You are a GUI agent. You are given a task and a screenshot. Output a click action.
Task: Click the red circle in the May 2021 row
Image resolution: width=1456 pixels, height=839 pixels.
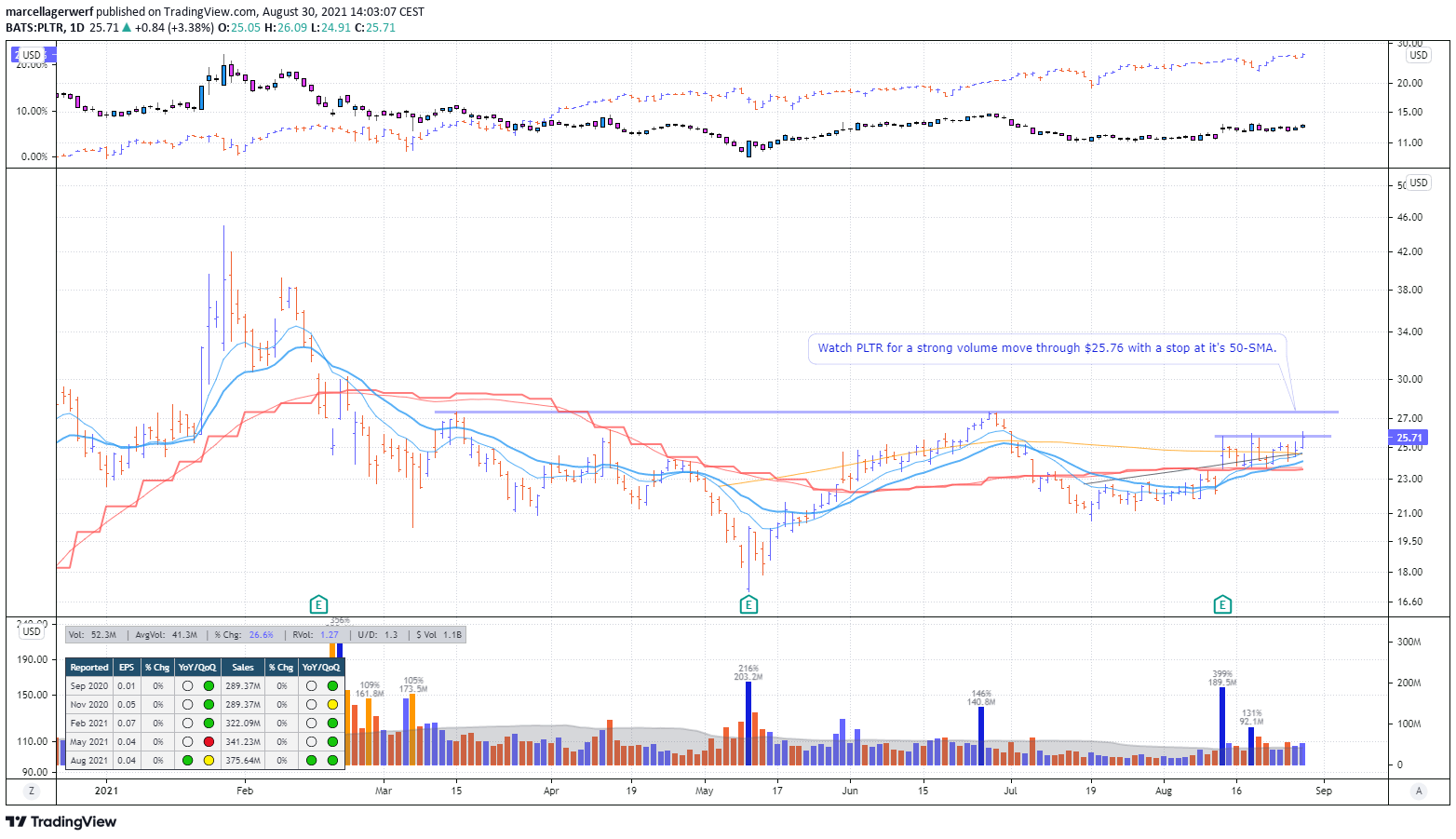tap(209, 742)
